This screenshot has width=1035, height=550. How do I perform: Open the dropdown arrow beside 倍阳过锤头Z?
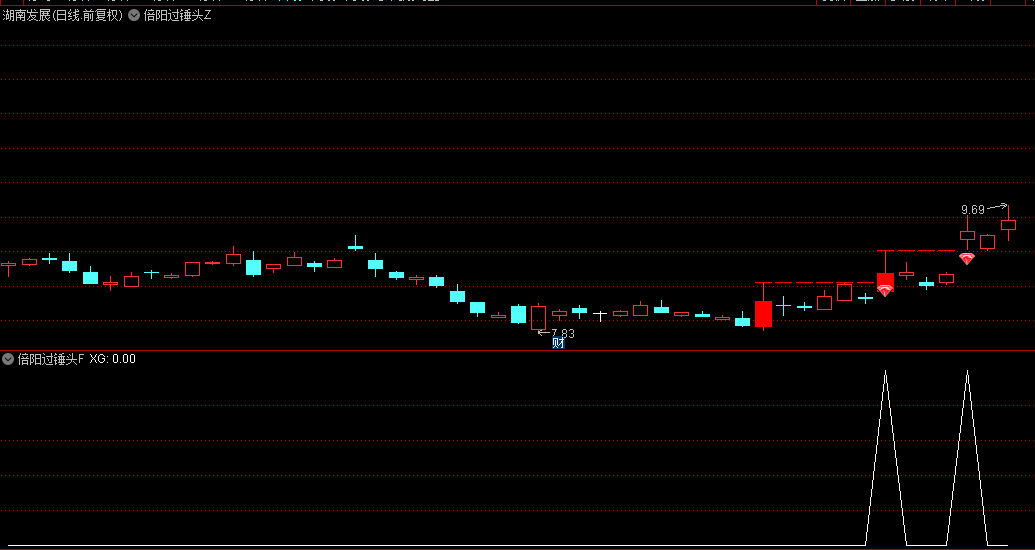pyautogui.click(x=134, y=15)
